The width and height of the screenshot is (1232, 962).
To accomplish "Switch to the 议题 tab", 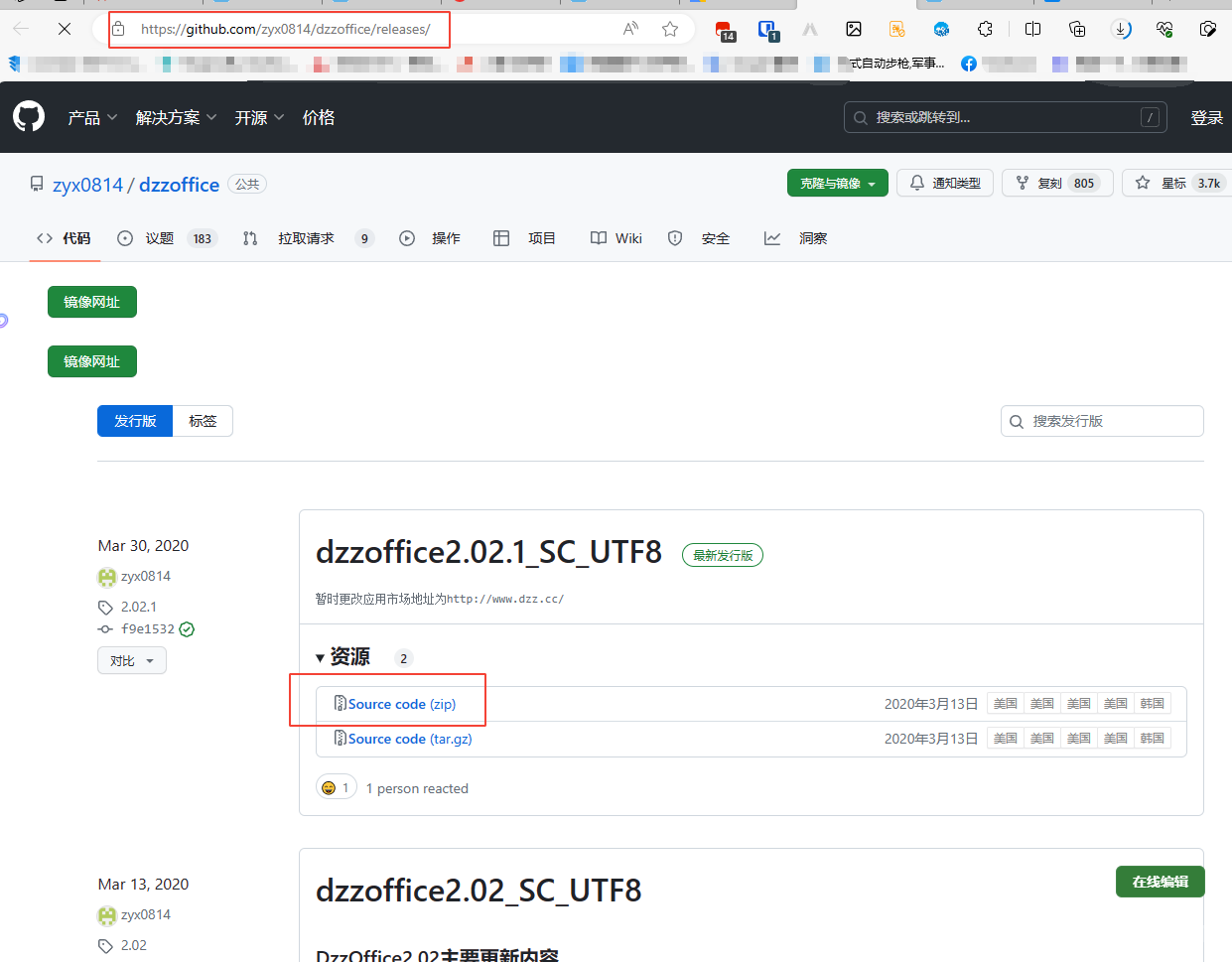I will click(167, 238).
